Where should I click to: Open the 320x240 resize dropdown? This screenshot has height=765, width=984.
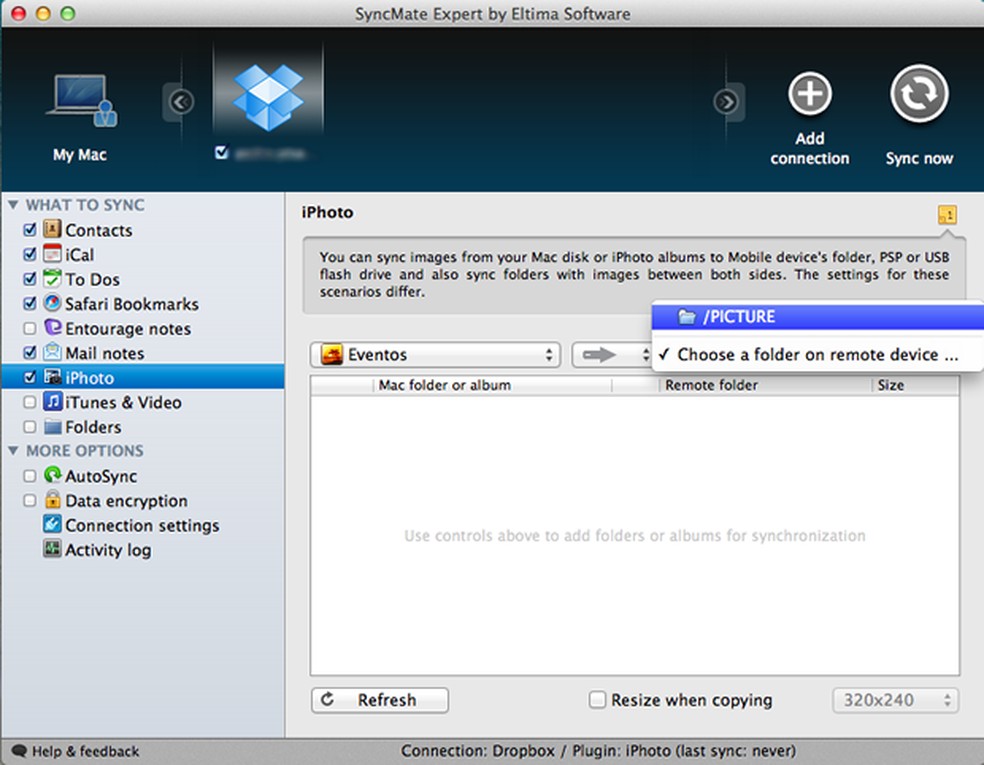click(896, 700)
